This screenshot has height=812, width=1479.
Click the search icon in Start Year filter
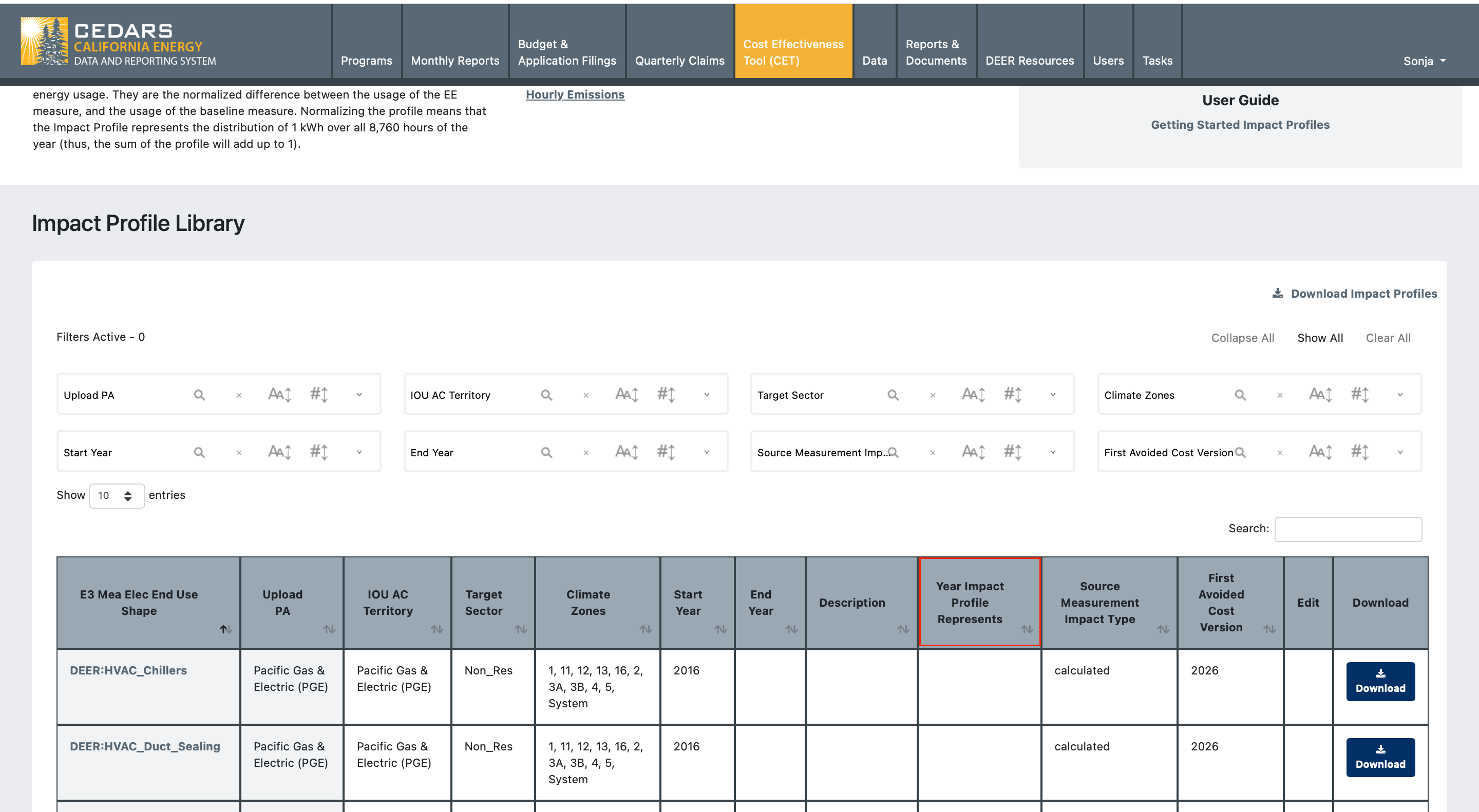tap(199, 452)
